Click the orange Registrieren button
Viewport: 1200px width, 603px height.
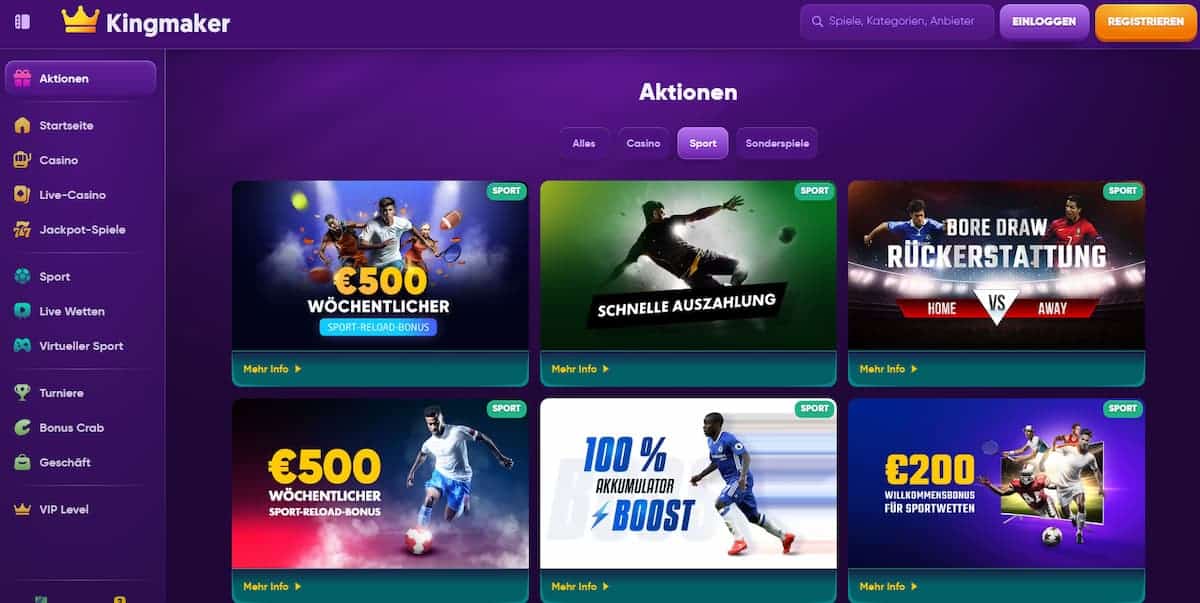tap(1146, 22)
